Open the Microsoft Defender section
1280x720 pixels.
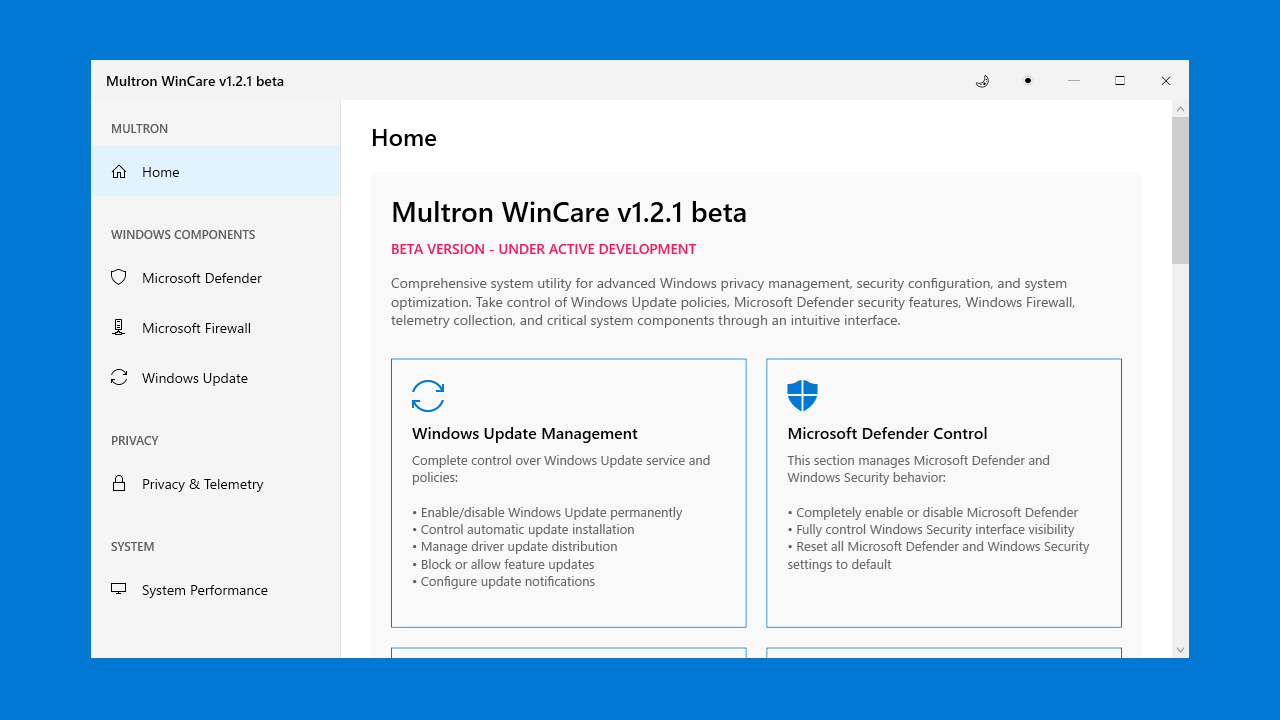pos(201,277)
